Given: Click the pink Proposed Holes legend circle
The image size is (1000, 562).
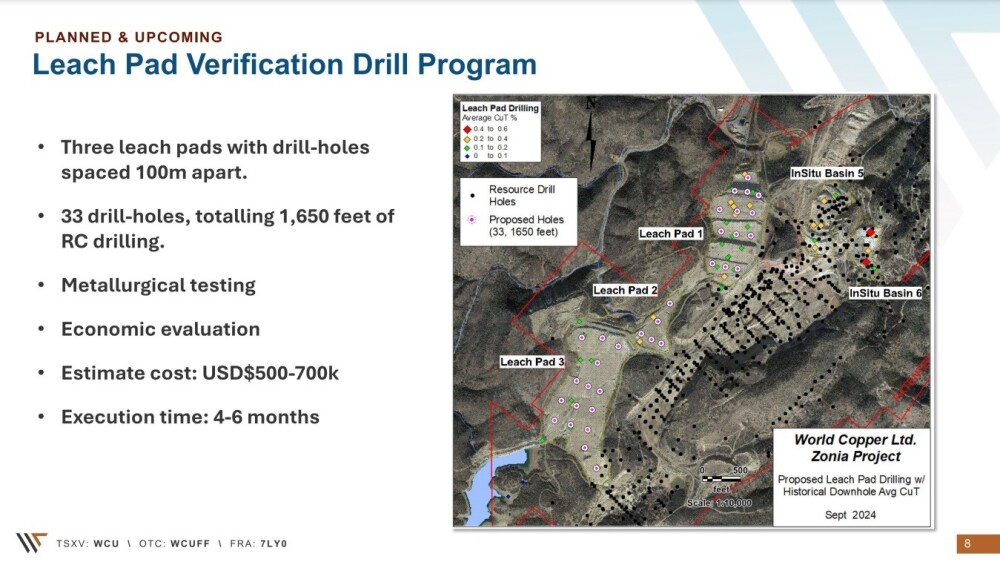Looking at the screenshot, I should coord(470,220).
